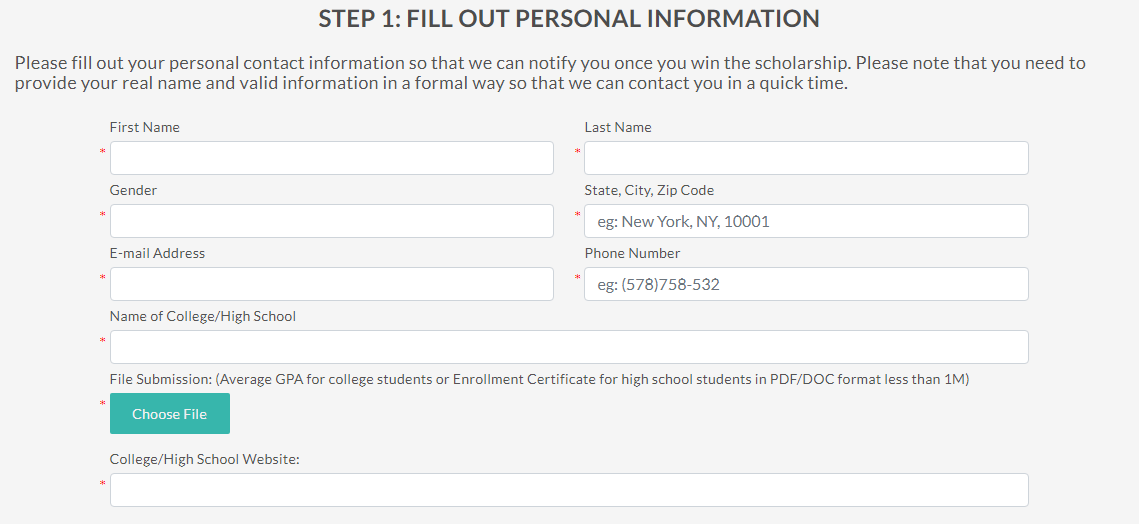Click the College/High School Website field

tap(569, 490)
